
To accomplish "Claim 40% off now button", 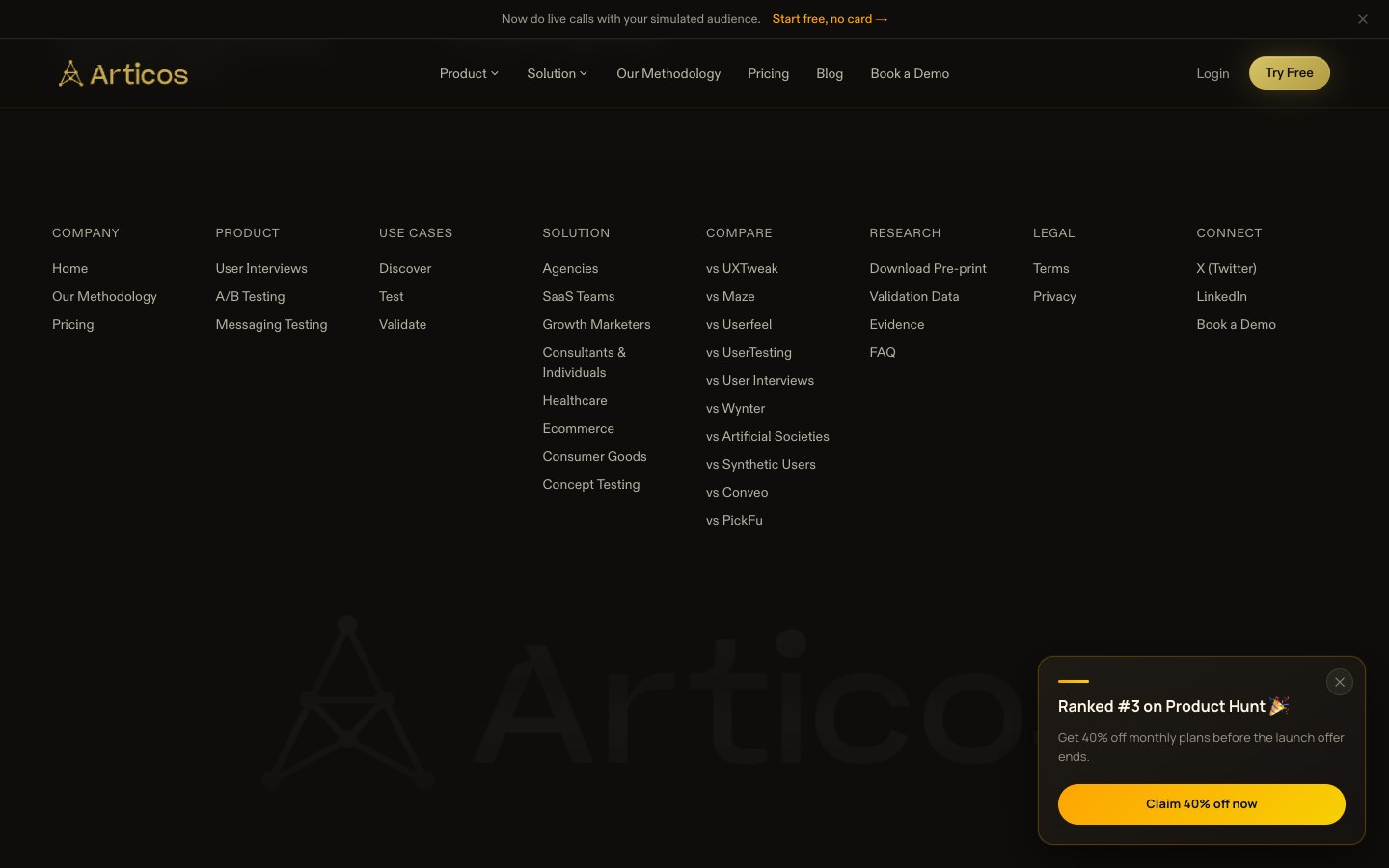I will (1201, 804).
